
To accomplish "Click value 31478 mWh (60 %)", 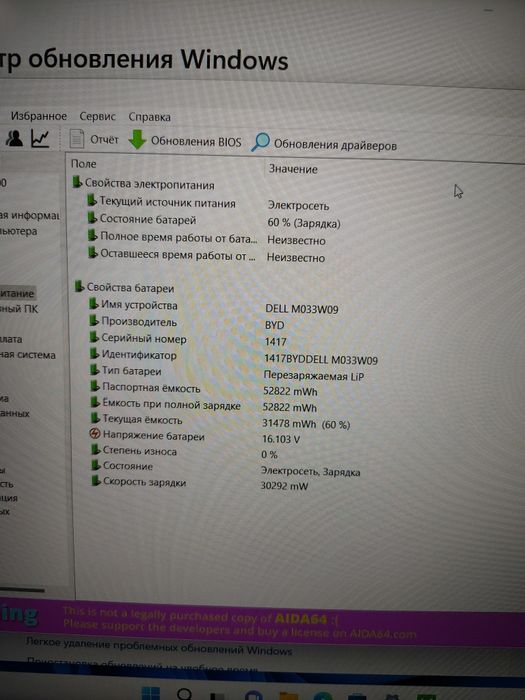I will click(306, 424).
